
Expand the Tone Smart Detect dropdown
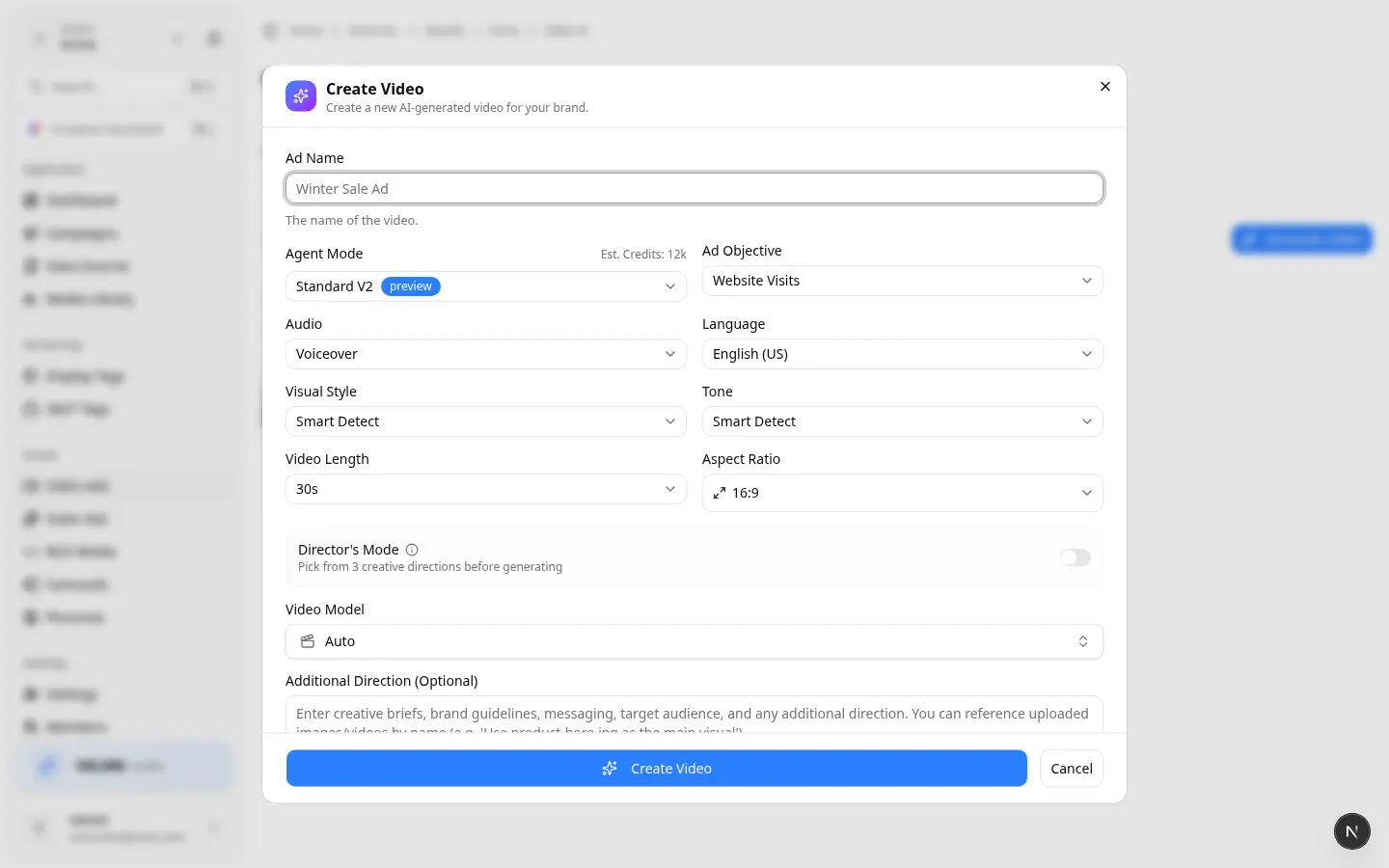tap(903, 421)
